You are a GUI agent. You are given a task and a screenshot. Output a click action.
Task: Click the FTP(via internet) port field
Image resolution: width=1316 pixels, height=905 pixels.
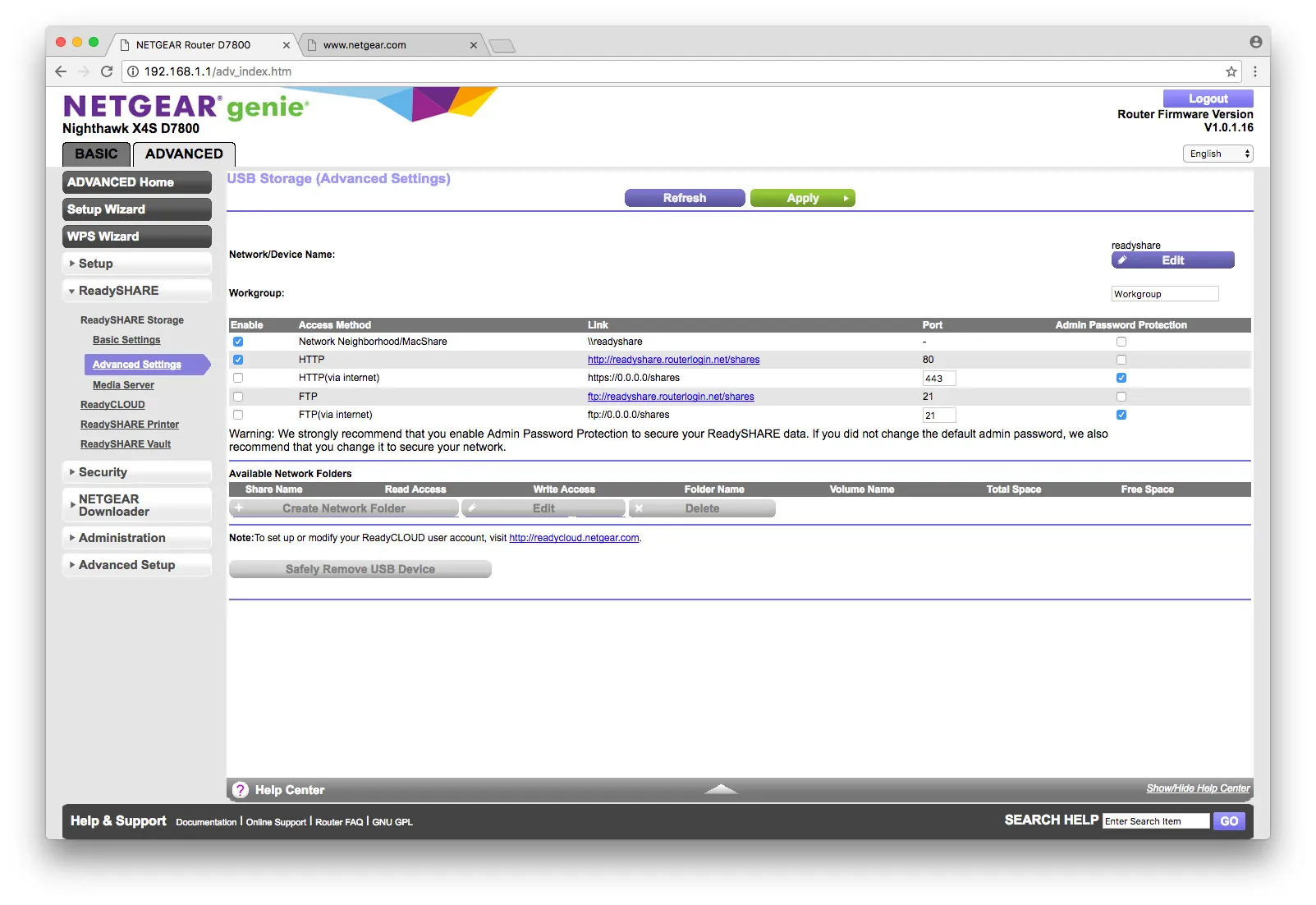coord(939,416)
